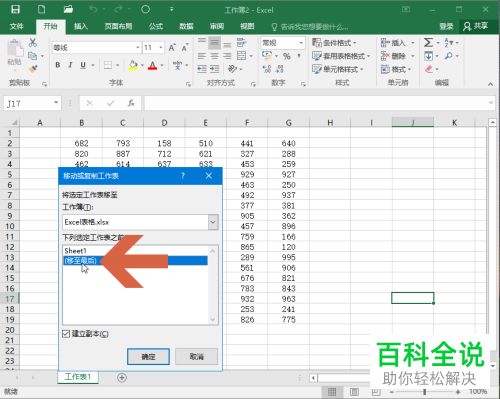Toggle Underline formatting
The width and height of the screenshot is (500, 399).
pyautogui.click(x=83, y=65)
